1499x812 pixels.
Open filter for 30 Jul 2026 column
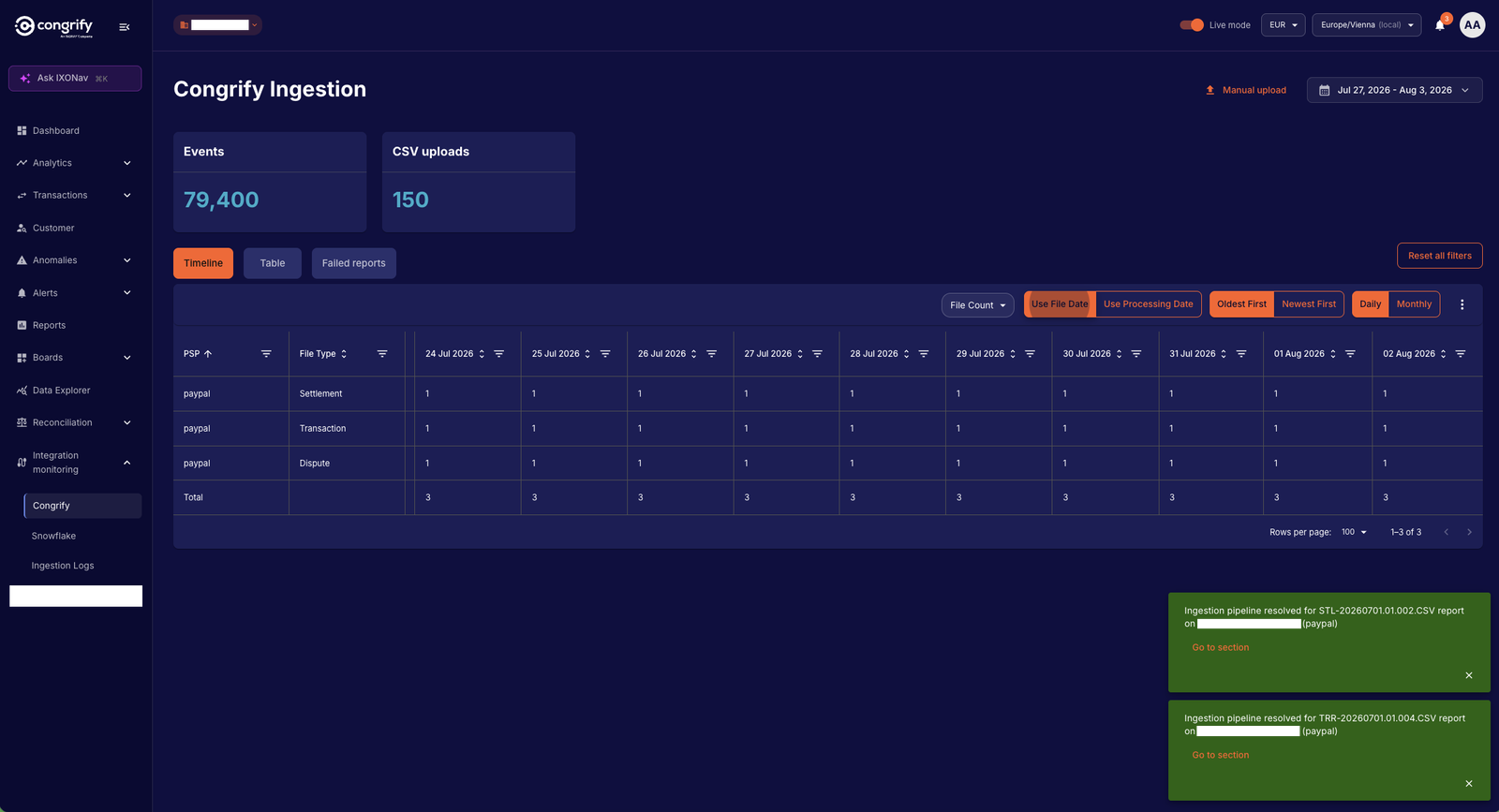(1136, 354)
